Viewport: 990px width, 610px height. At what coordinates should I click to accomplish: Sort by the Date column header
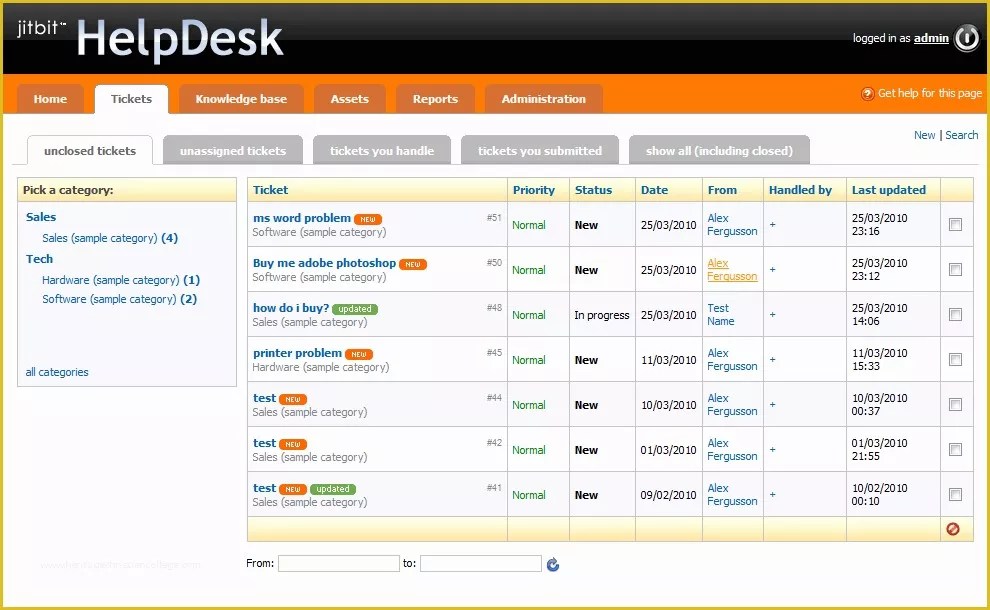654,190
